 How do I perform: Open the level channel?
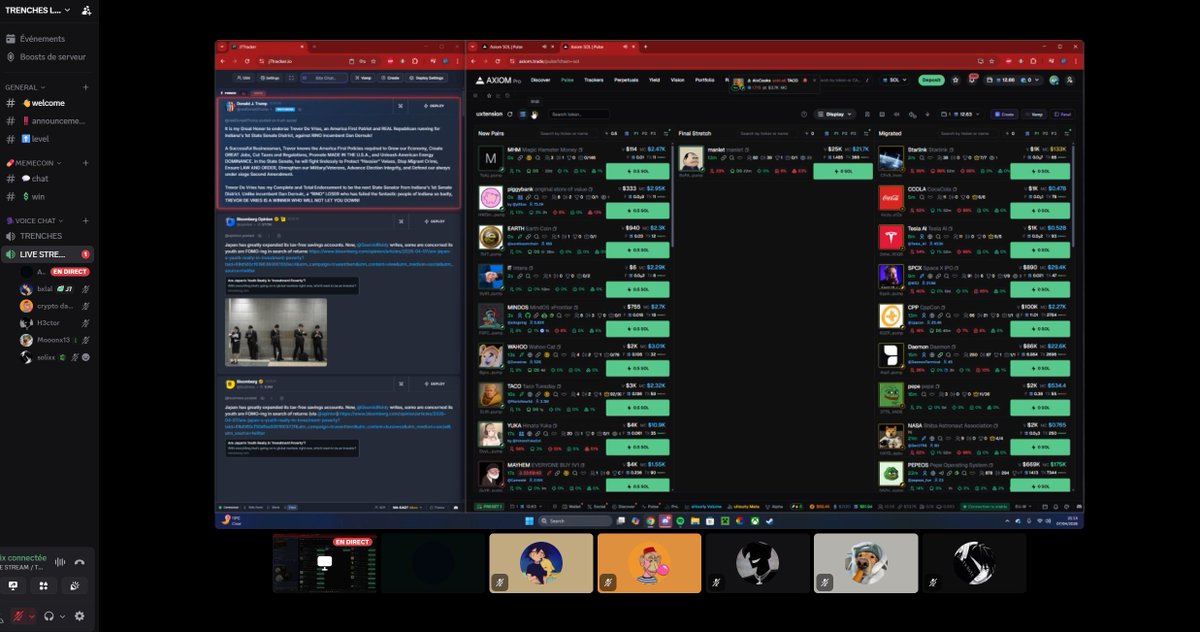(47, 139)
